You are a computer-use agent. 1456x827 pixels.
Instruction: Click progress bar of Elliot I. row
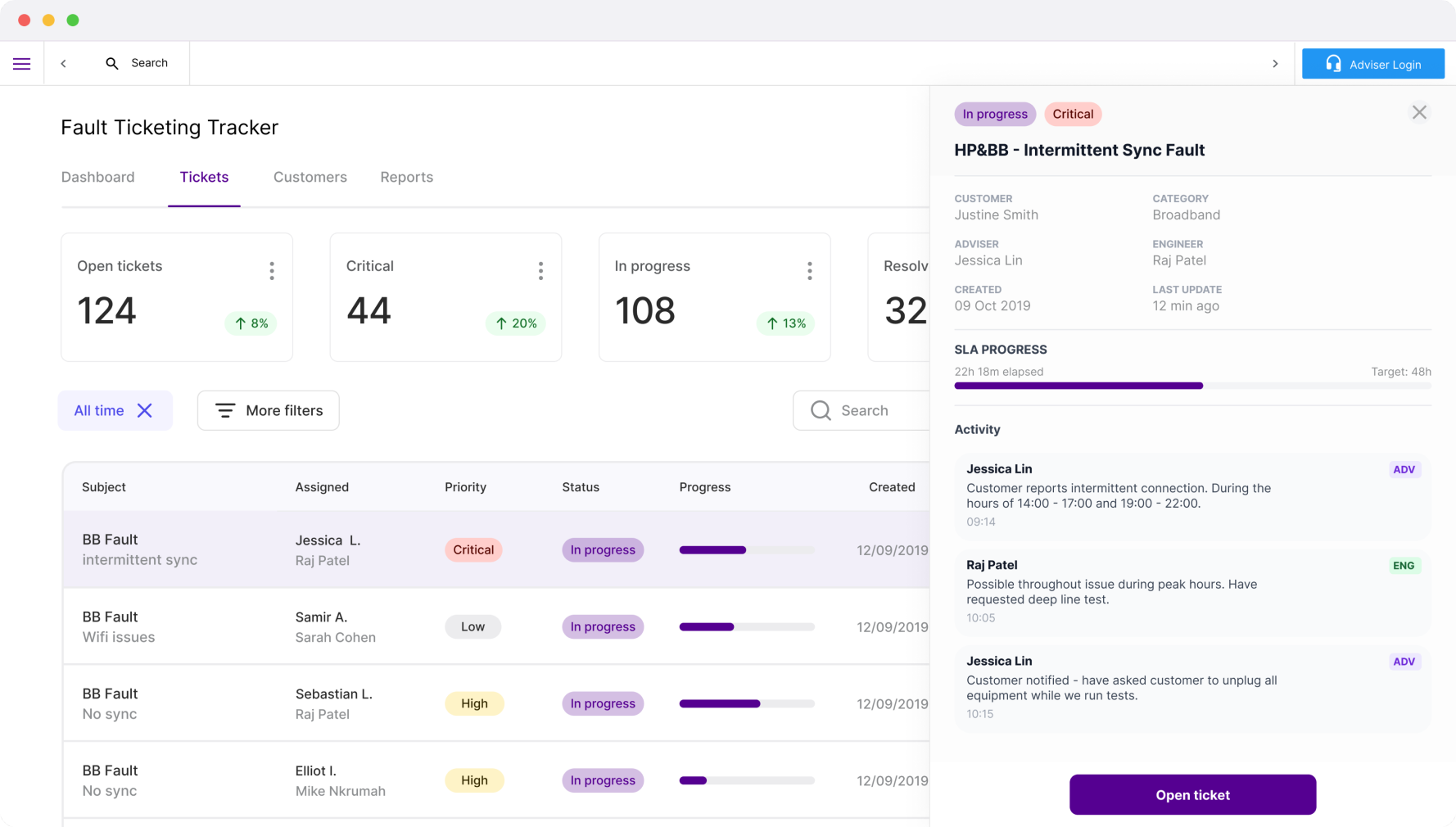747,781
